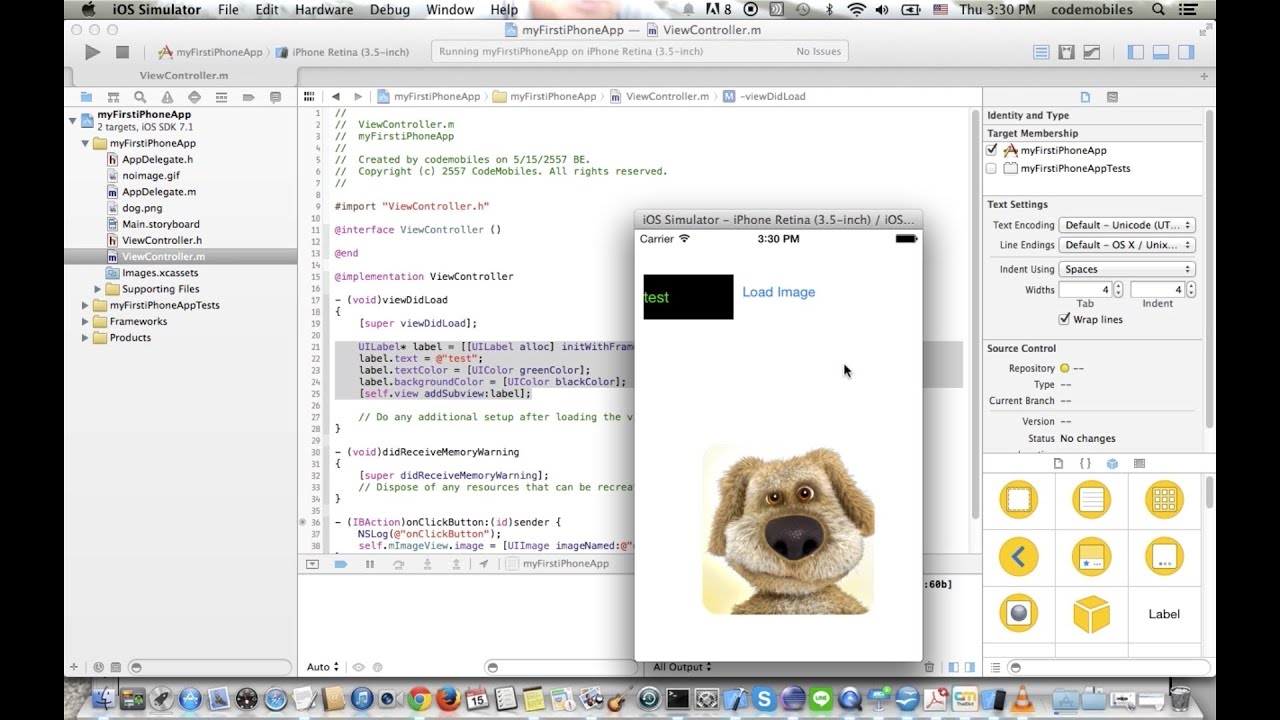Go forward in editor history
1280x720 pixels.
[358, 97]
